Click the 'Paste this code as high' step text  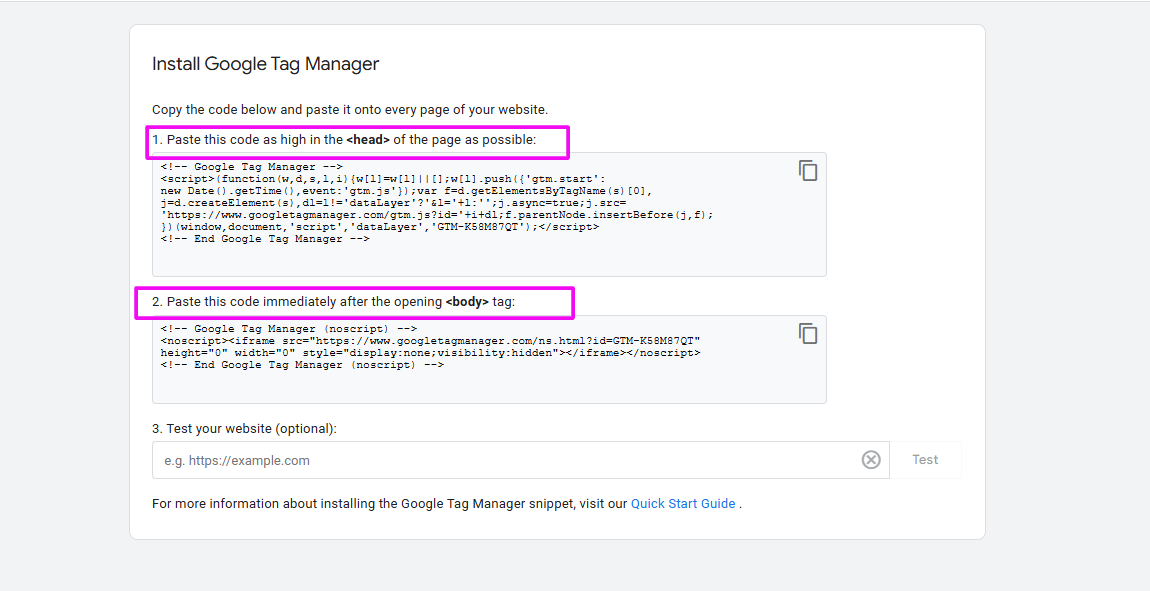[x=344, y=140]
